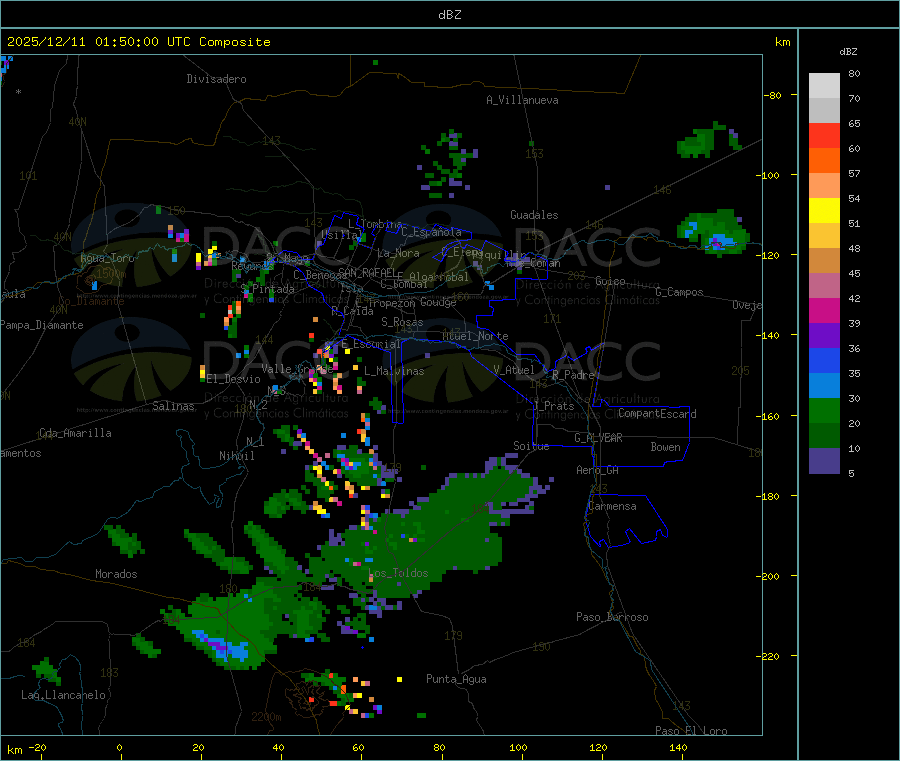Click the bright green 20-30 dBZ swatch
Image resolution: width=900 pixels, height=761 pixels.
pyautogui.click(x=824, y=410)
